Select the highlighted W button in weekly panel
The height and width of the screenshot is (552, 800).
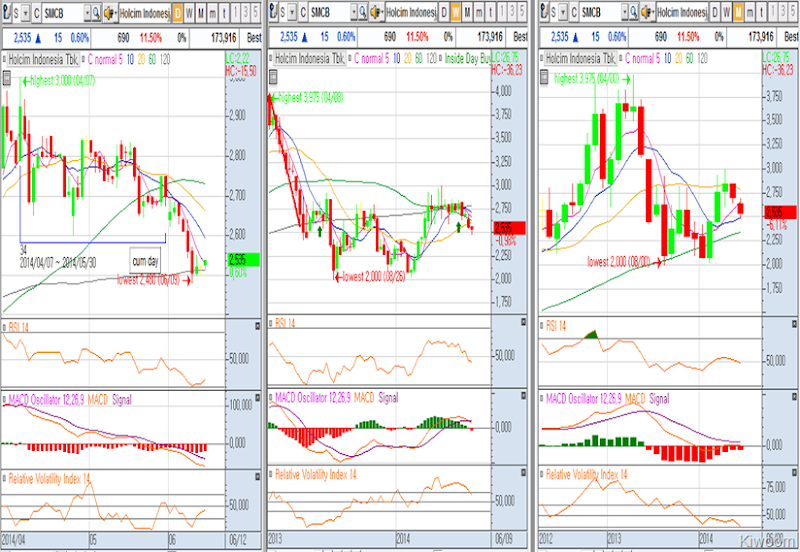[x=456, y=13]
